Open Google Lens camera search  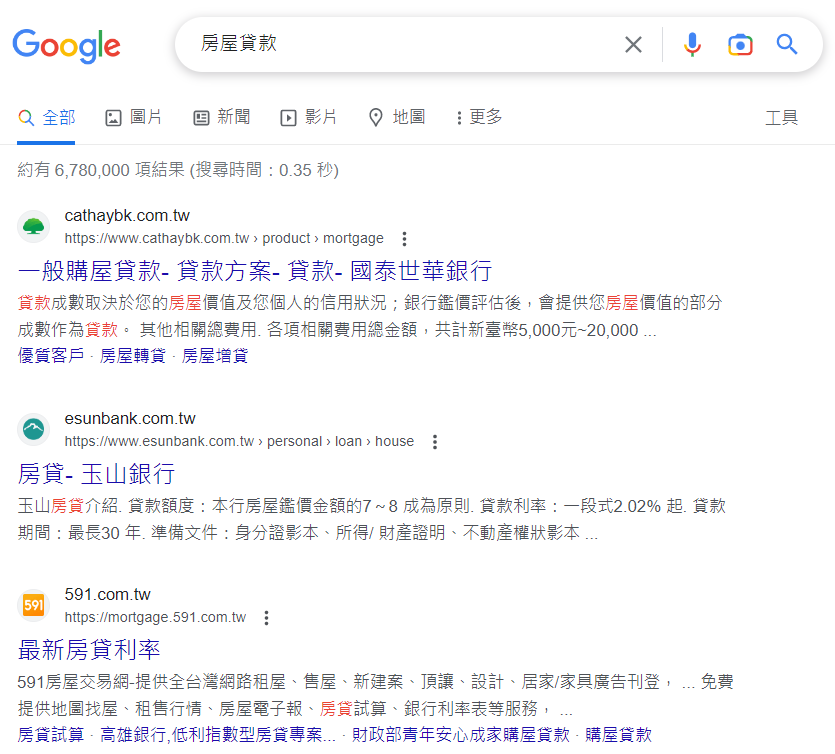pos(740,45)
